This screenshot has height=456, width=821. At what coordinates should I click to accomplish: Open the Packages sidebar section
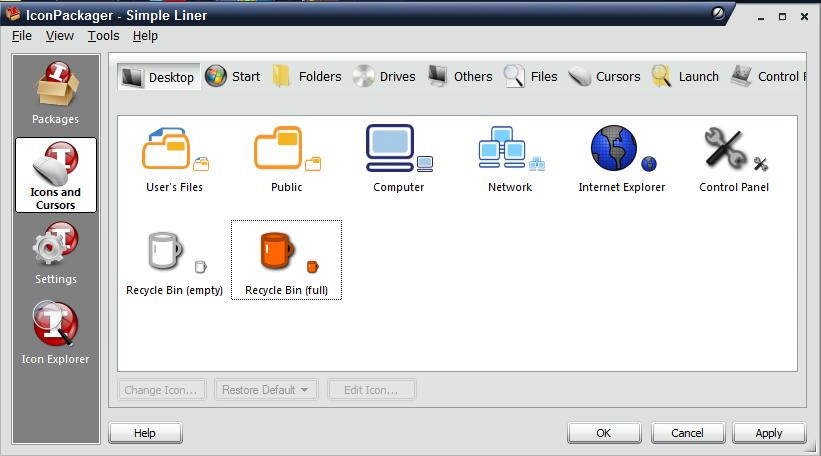click(56, 93)
